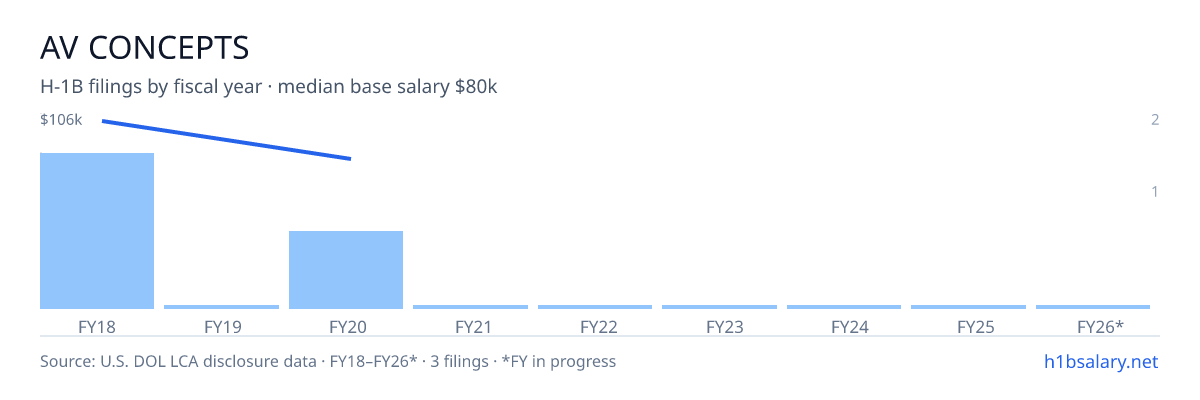1200x400 pixels.
Task: Open the h1bsalary.net link
Action: pos(1100,361)
